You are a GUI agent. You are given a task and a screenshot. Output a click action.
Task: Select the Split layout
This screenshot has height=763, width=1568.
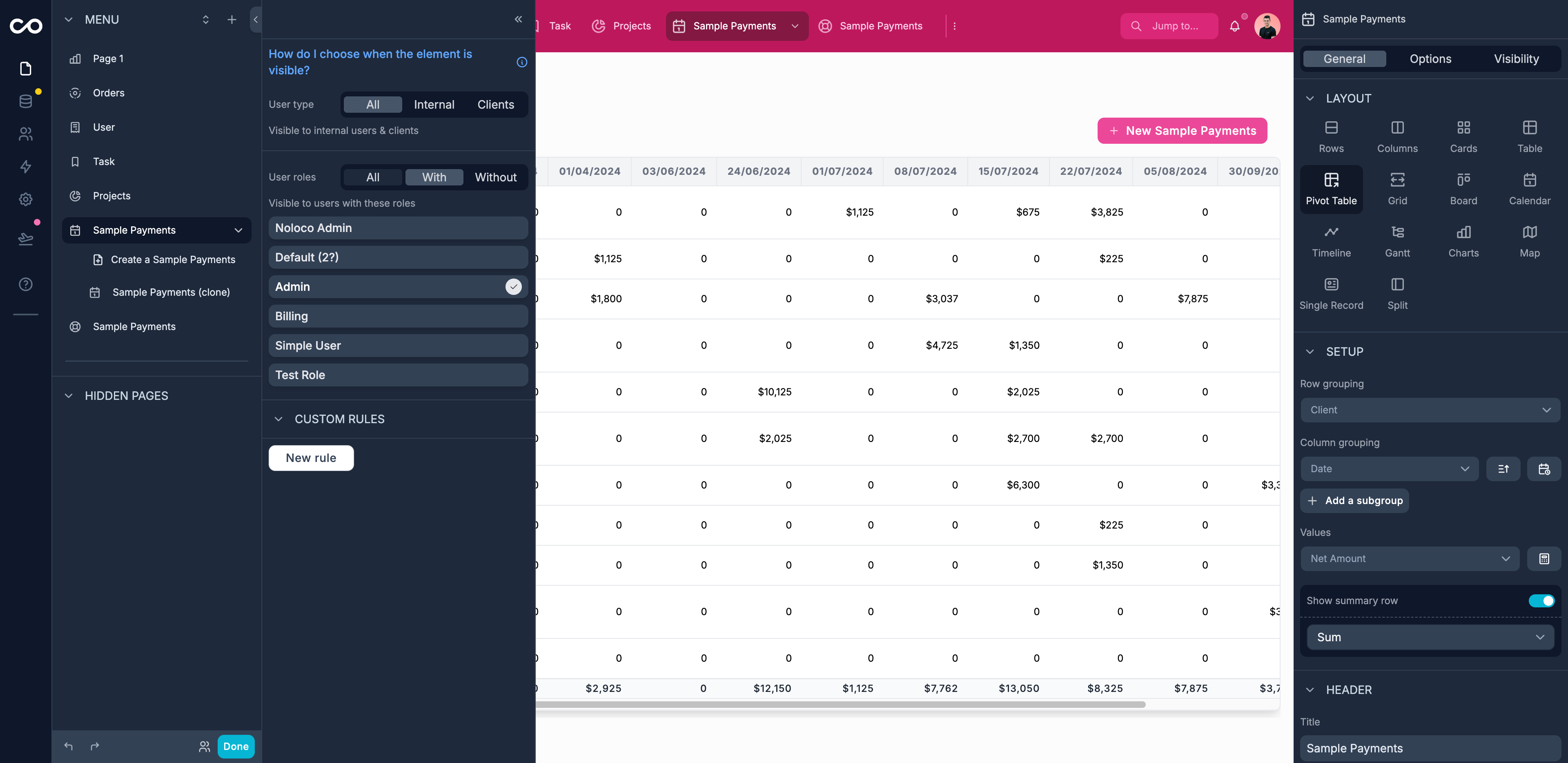click(1398, 294)
